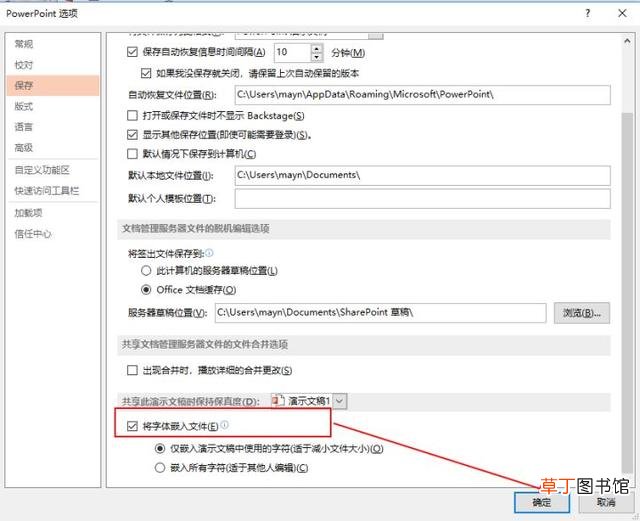The height and width of the screenshot is (521, 640).
Task: Click the 确定 button
Action: point(542,502)
